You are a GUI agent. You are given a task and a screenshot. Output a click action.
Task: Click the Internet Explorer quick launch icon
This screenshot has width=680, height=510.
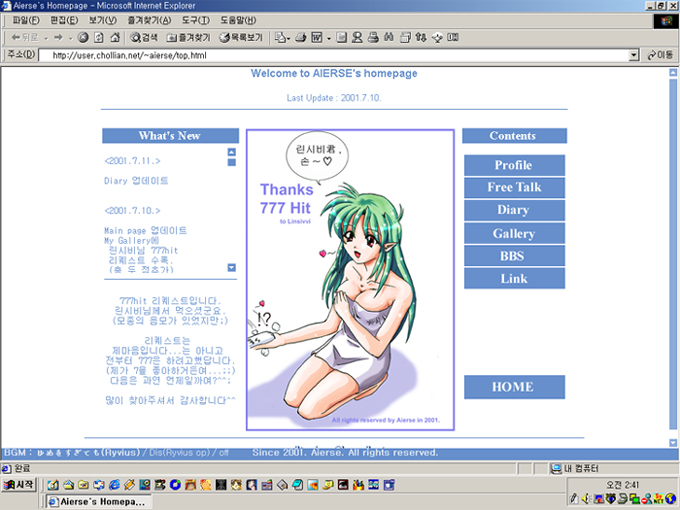[114, 485]
